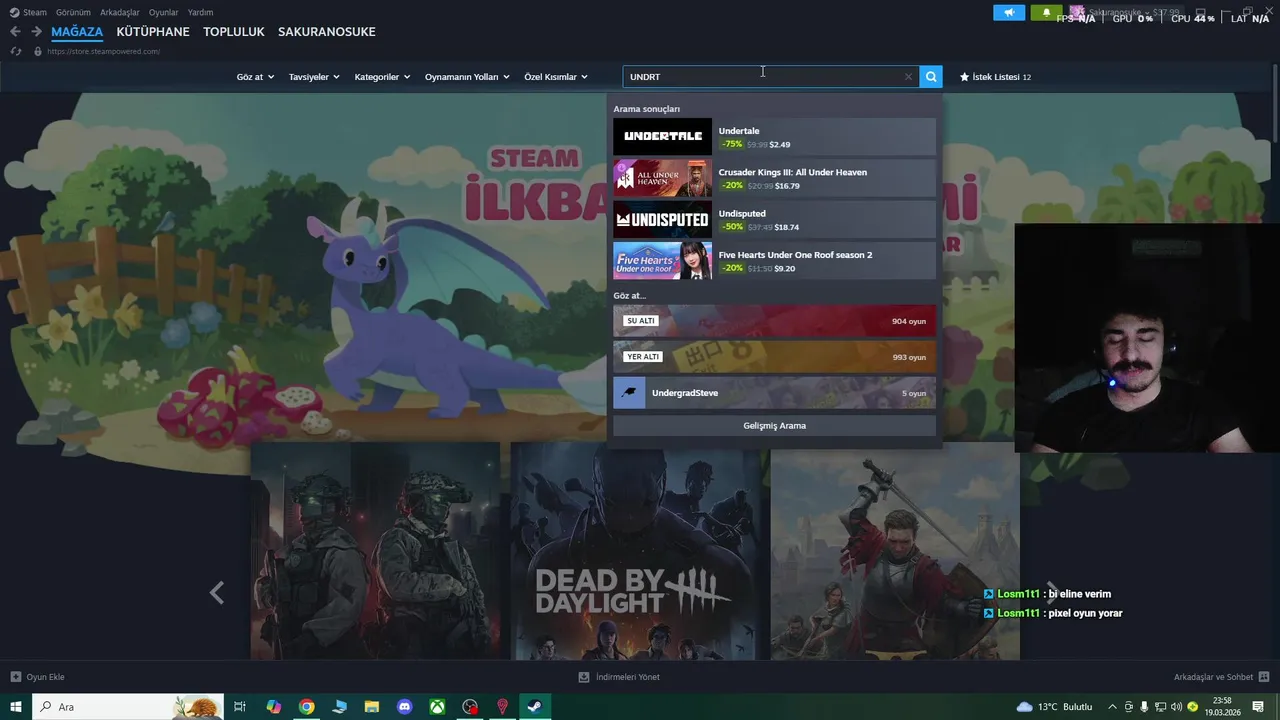The height and width of the screenshot is (720, 1280).
Task: Click the Windows Ara search box
Action: pos(129,707)
